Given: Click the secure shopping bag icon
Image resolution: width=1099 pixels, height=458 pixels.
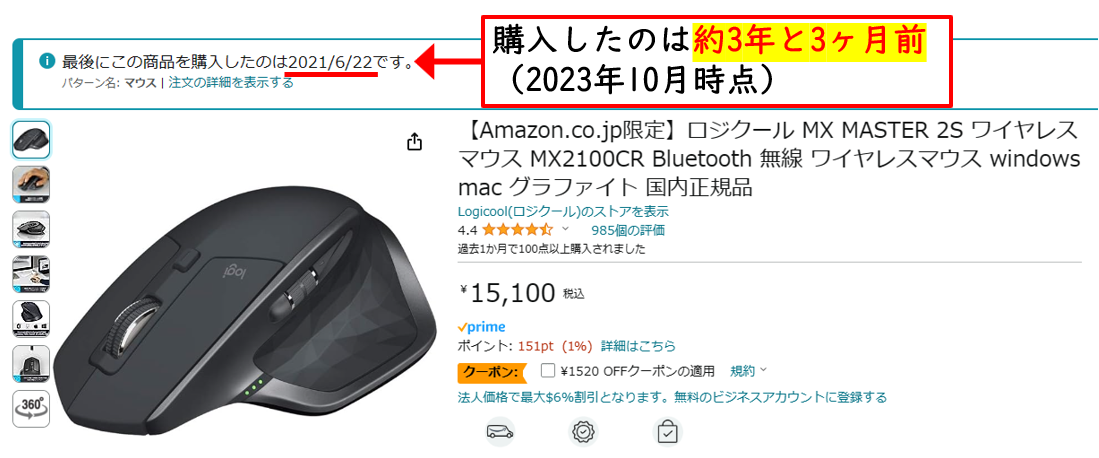Looking at the screenshot, I should [x=667, y=432].
